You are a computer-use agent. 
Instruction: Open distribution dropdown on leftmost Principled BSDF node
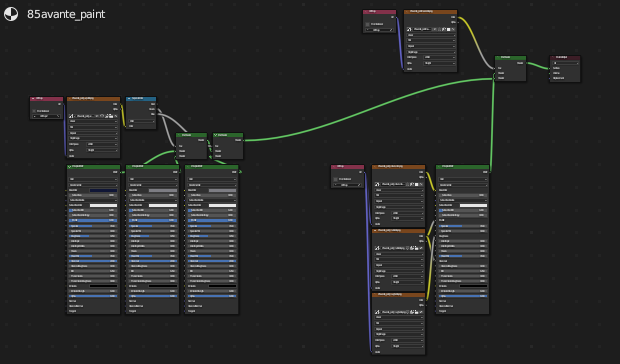93,179
